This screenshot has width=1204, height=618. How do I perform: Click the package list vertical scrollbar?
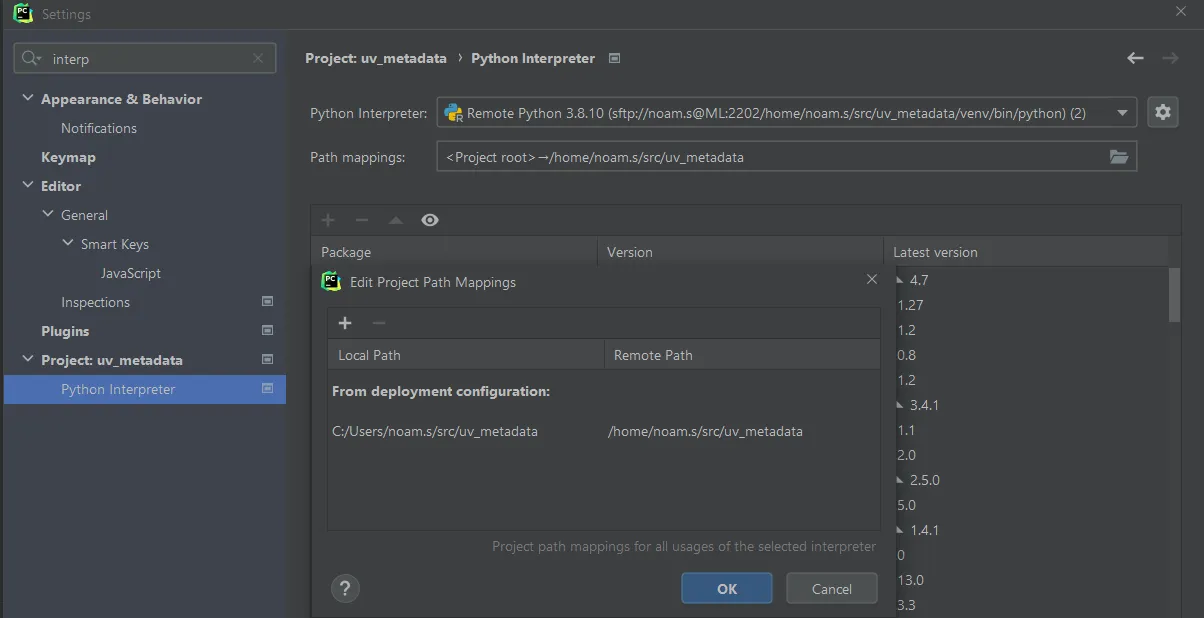click(x=1174, y=295)
